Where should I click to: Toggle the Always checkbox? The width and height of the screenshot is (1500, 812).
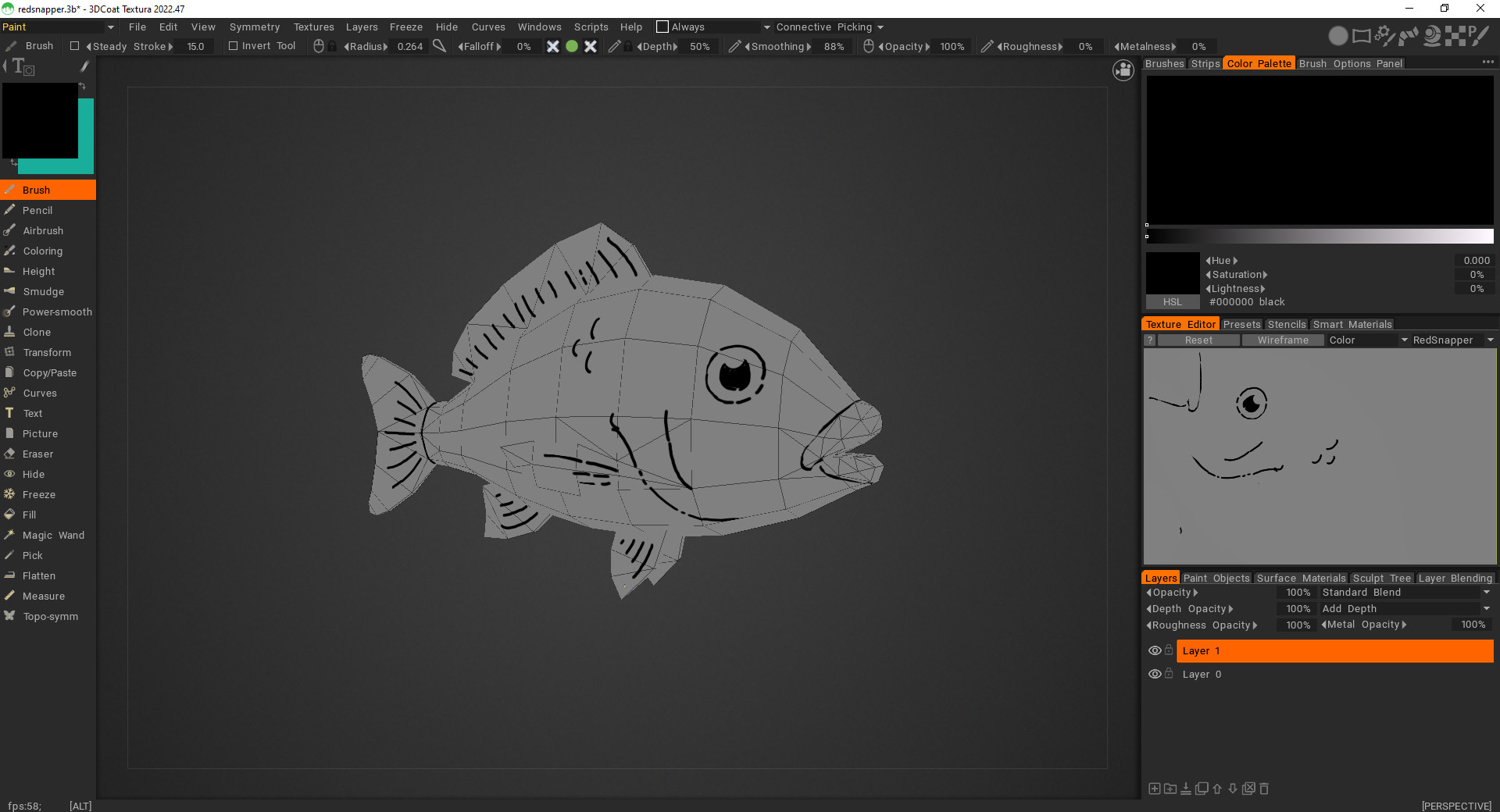(662, 27)
